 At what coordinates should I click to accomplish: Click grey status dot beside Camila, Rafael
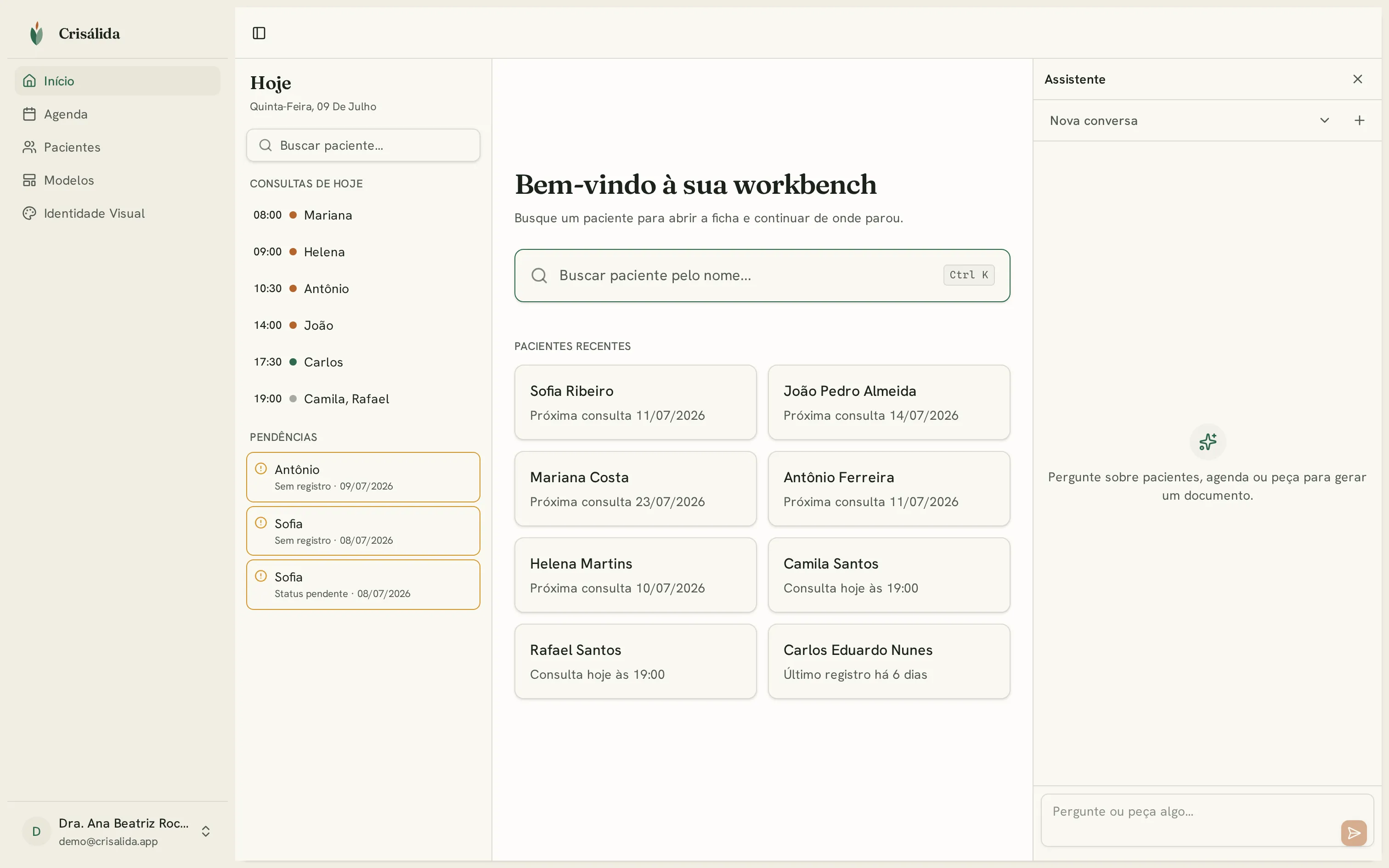[293, 399]
